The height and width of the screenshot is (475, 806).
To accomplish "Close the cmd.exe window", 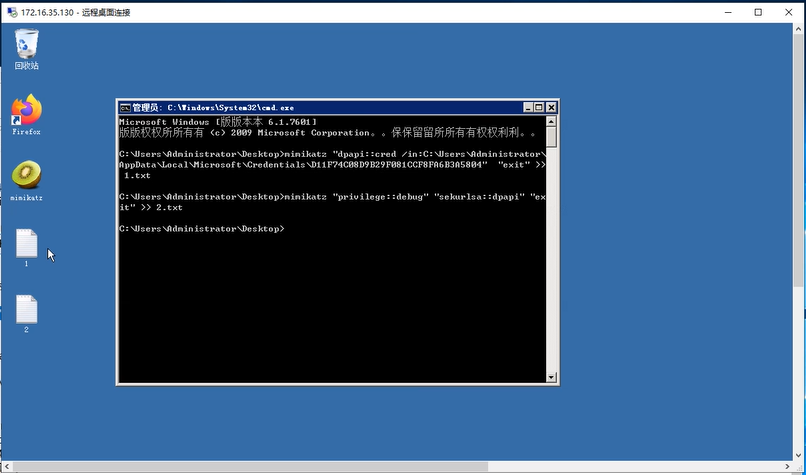I will click(551, 107).
